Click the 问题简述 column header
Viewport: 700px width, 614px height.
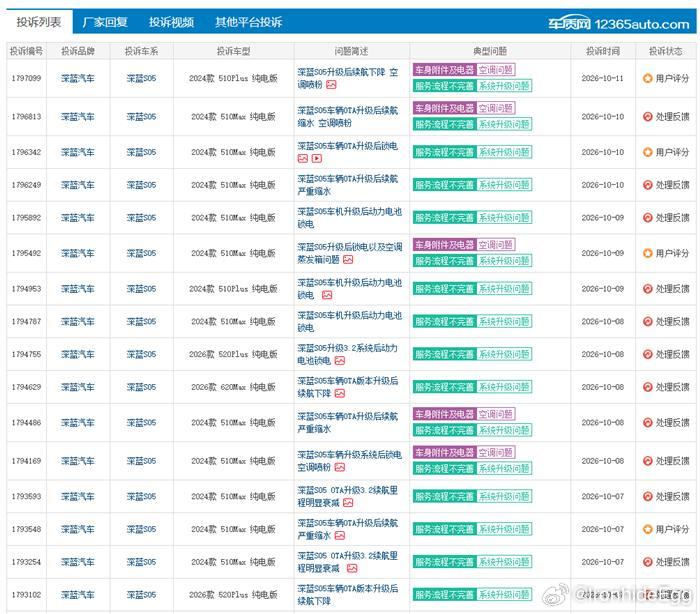coord(351,51)
